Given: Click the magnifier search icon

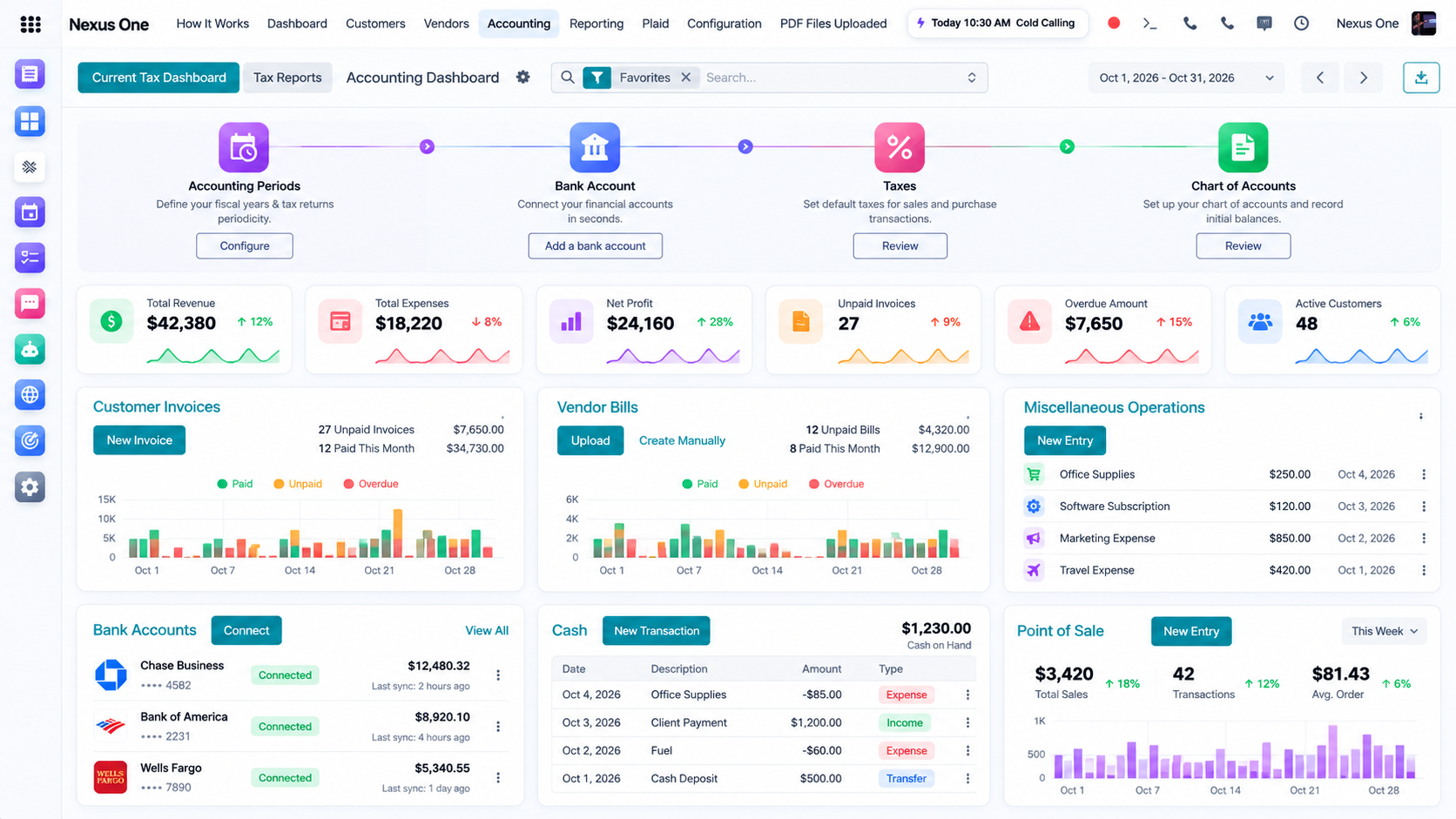Looking at the screenshot, I should [x=567, y=77].
